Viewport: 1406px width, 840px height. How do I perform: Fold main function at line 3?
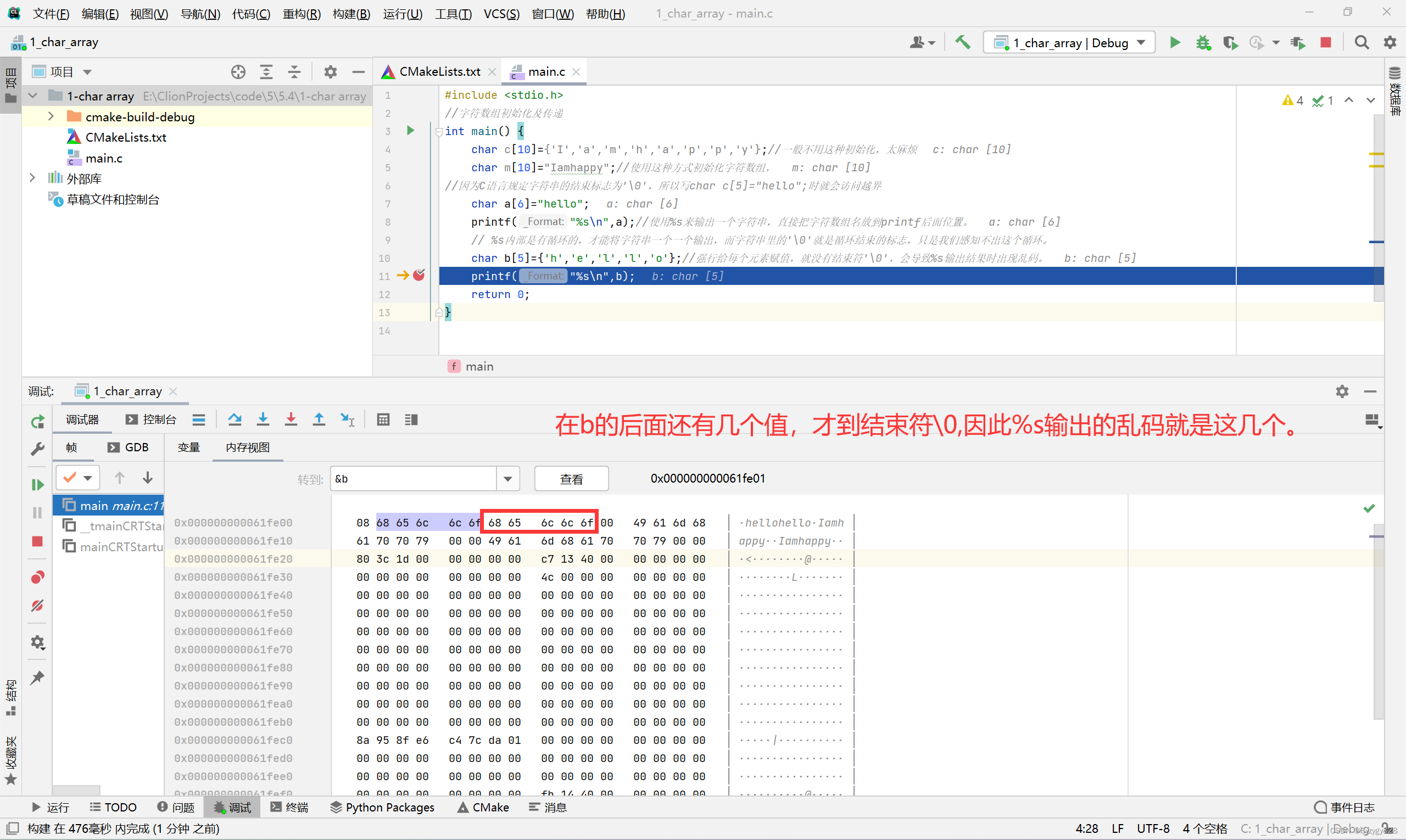coord(439,131)
